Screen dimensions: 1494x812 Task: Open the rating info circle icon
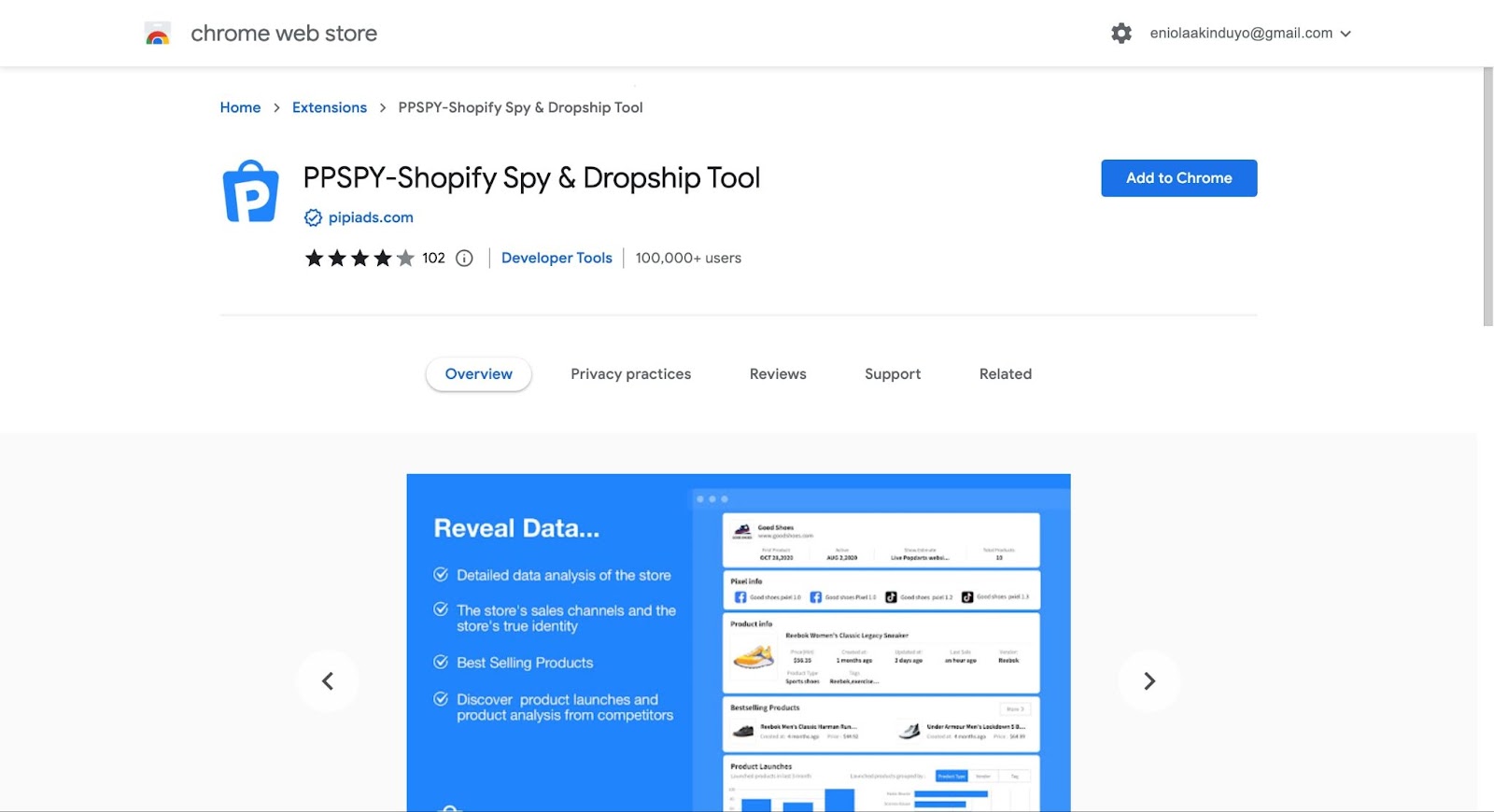(464, 259)
